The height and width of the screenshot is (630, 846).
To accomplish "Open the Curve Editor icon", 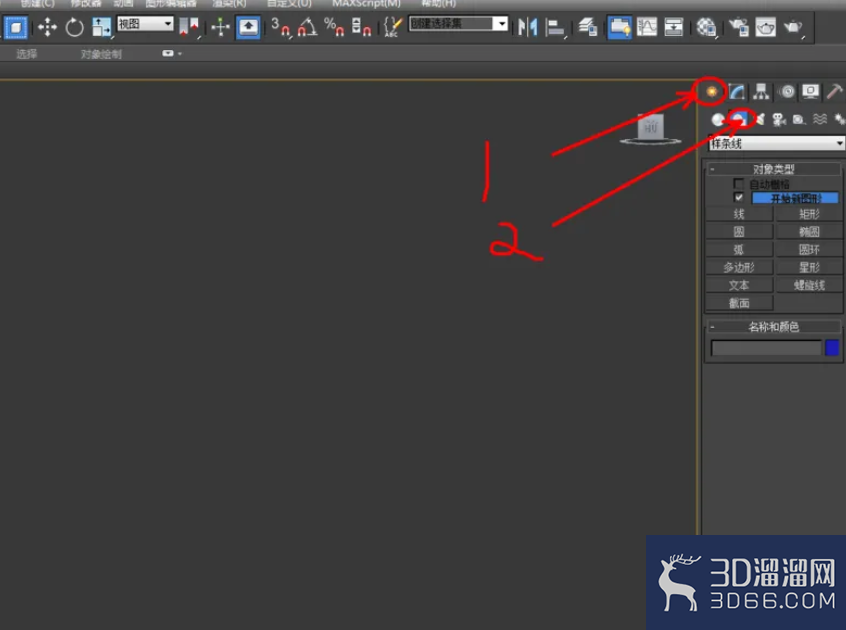I will (x=646, y=27).
